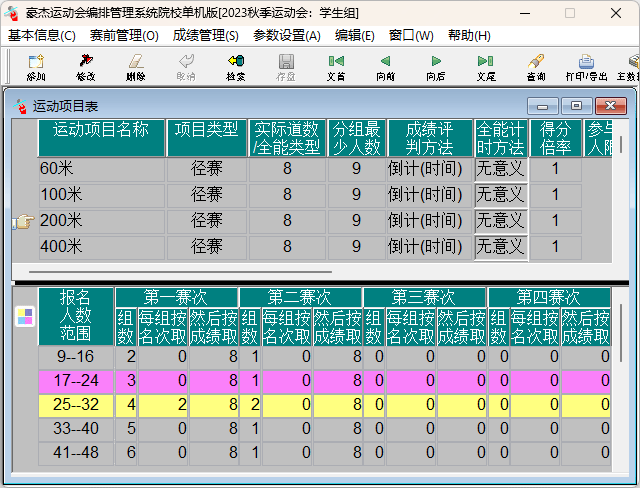Go to next record with 向后
Image resolution: width=640 pixels, height=488 pixels.
(x=436, y=67)
